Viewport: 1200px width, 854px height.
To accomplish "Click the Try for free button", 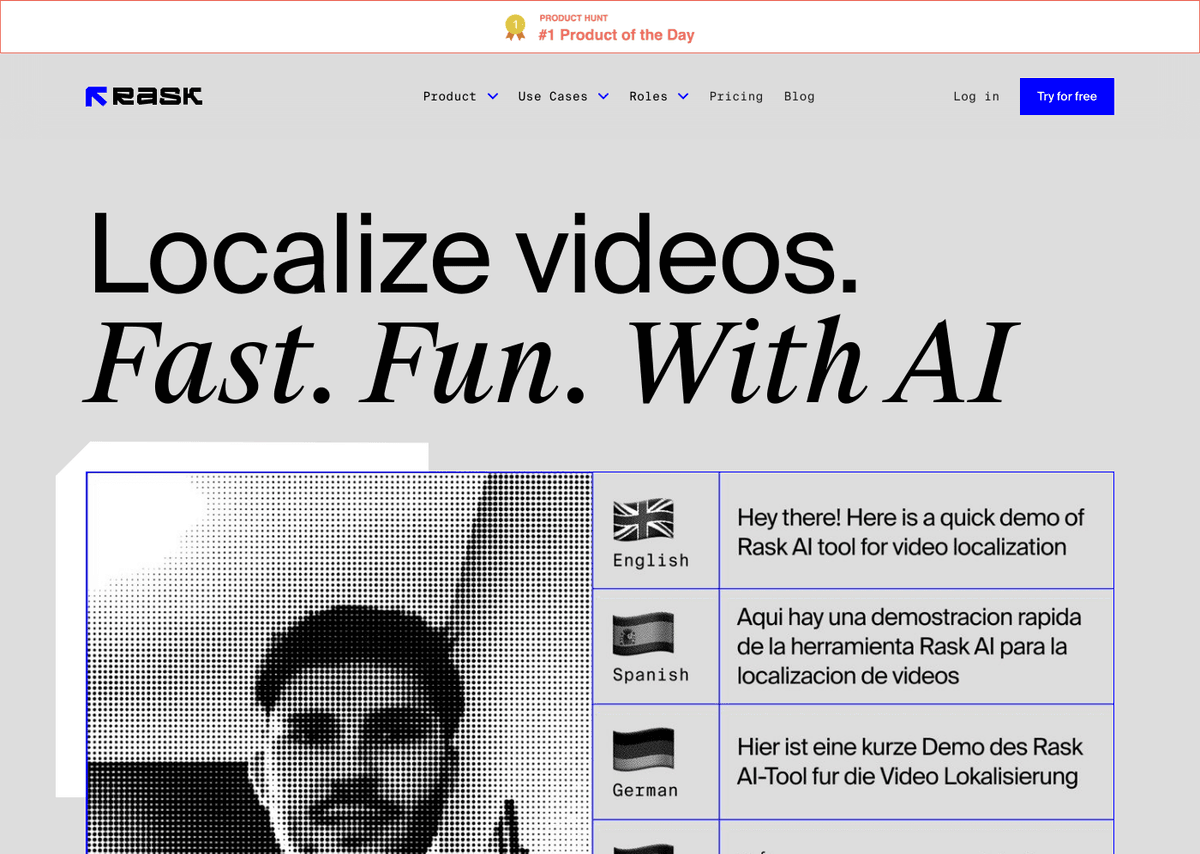I will [x=1067, y=96].
